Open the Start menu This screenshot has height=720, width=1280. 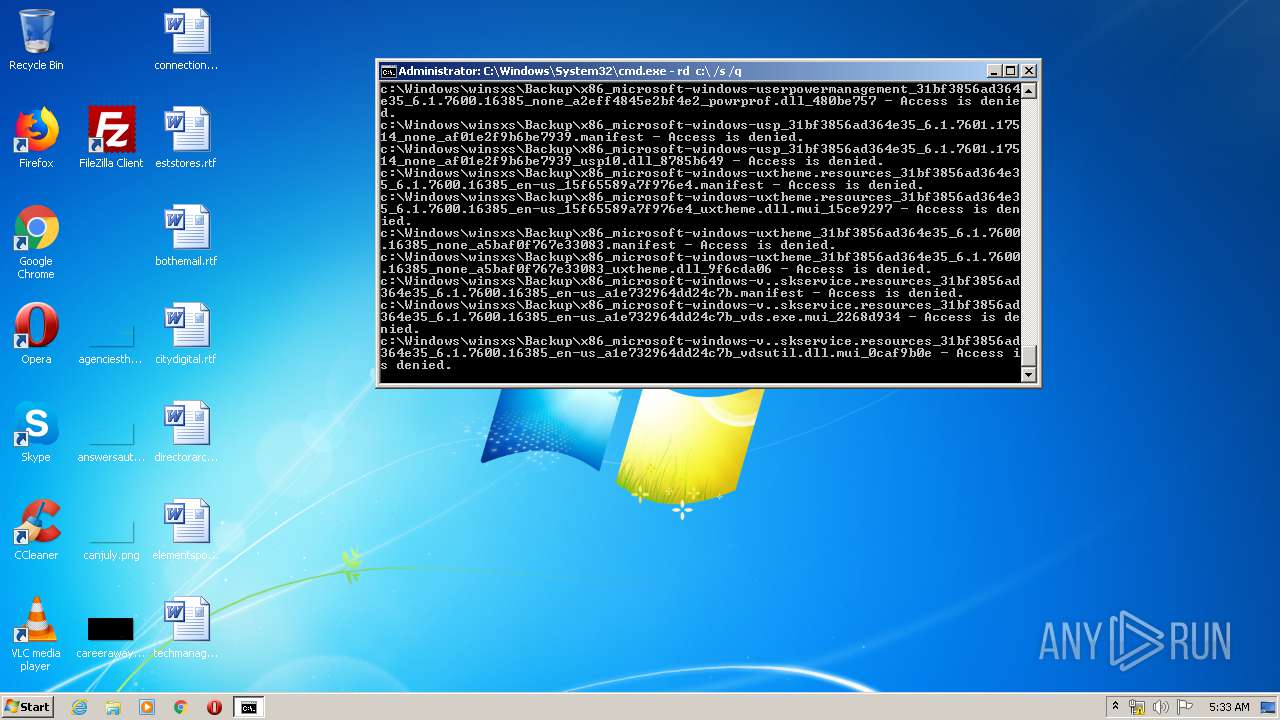coord(27,707)
